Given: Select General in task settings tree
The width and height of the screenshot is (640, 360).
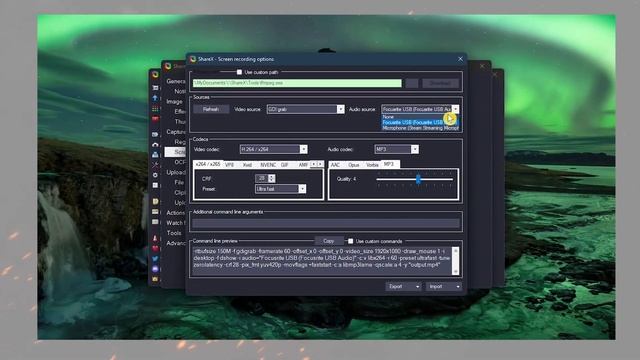Looking at the screenshot, I should pyautogui.click(x=176, y=81).
